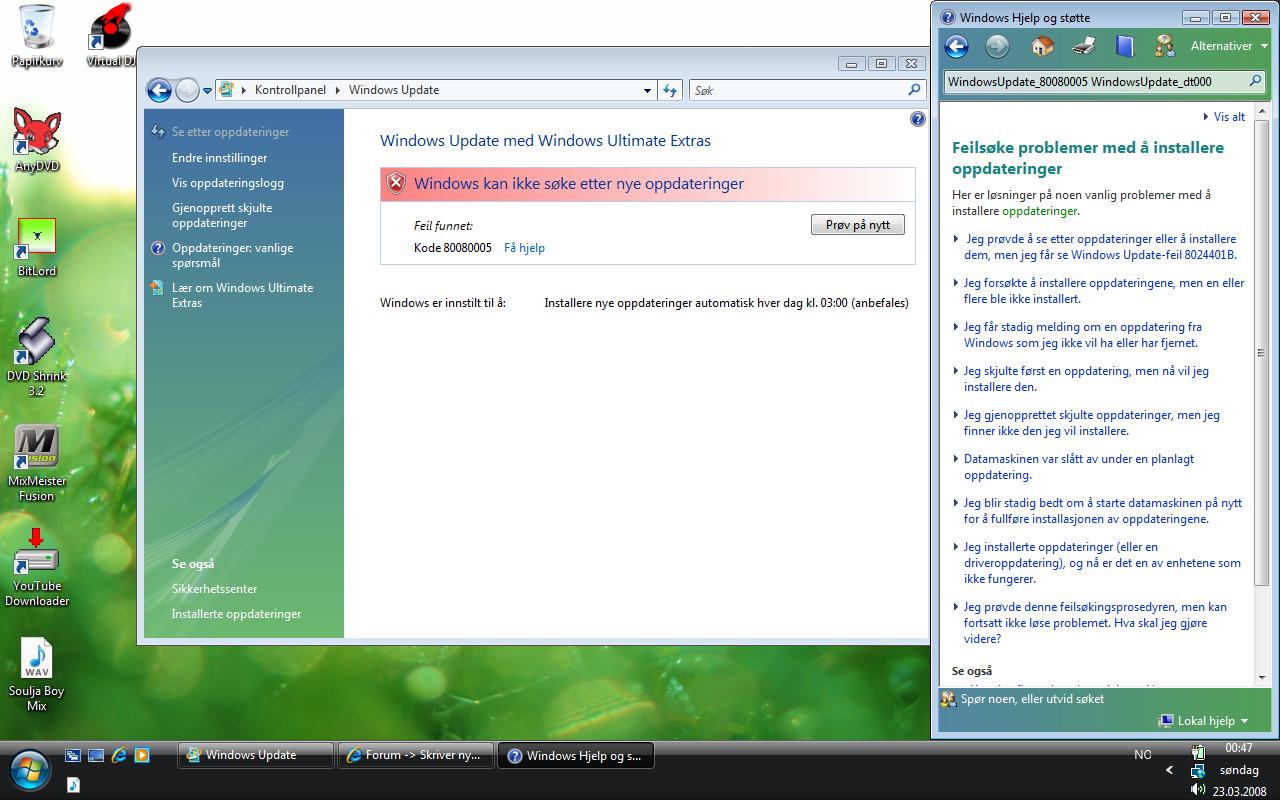Click the search magnifier in Windows Update
The image size is (1280, 800).
coord(914,90)
